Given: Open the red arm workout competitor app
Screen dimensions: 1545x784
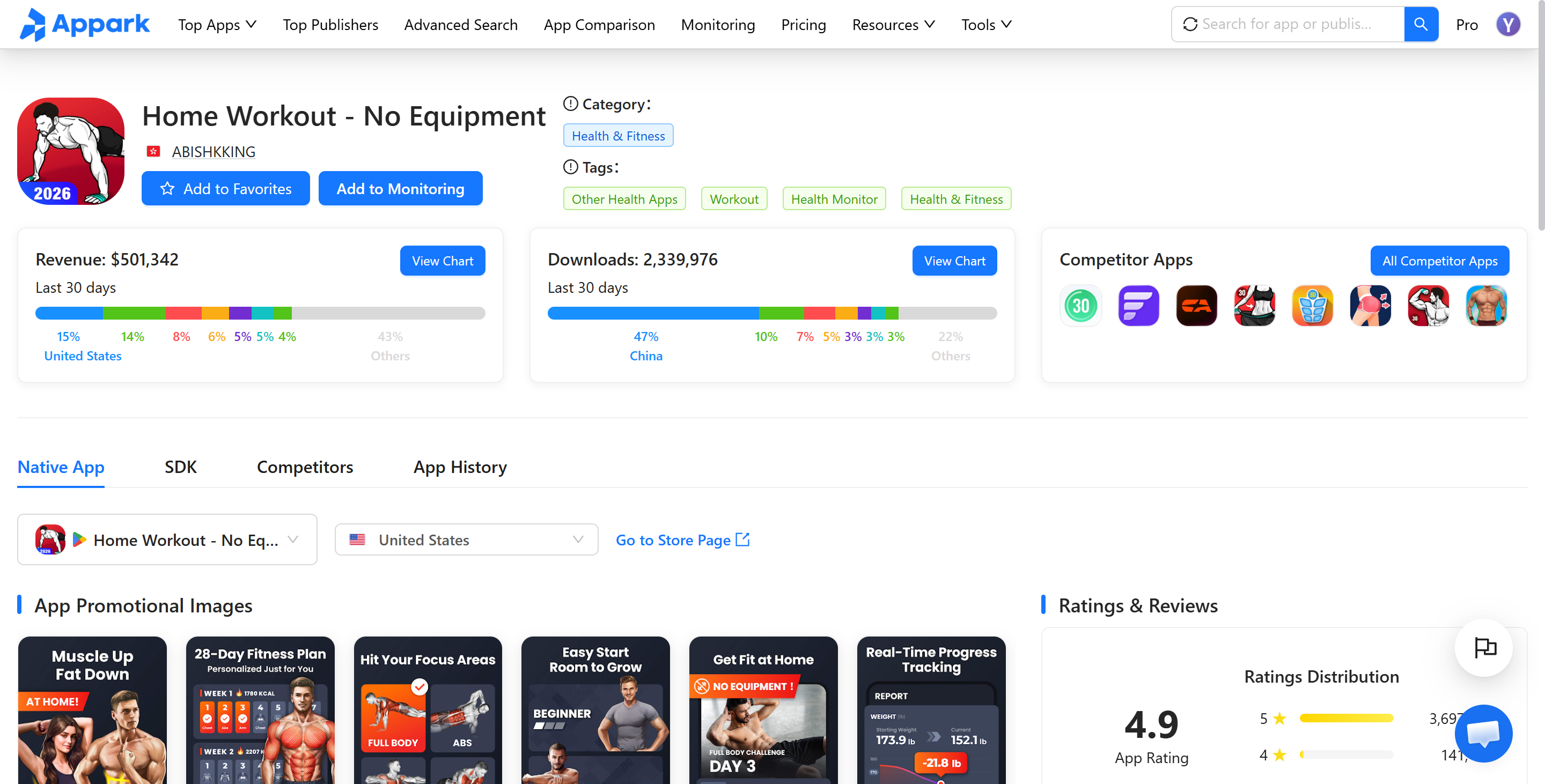Looking at the screenshot, I should click(x=1428, y=306).
